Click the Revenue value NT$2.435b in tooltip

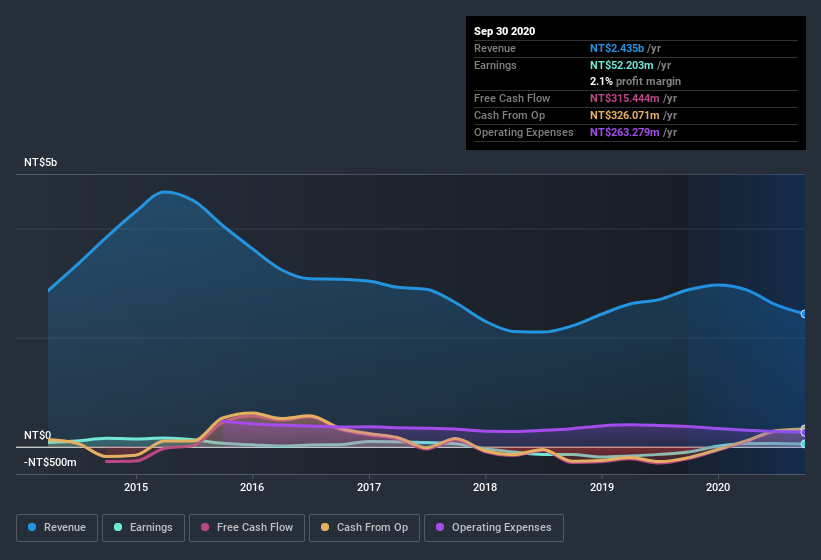pos(617,48)
